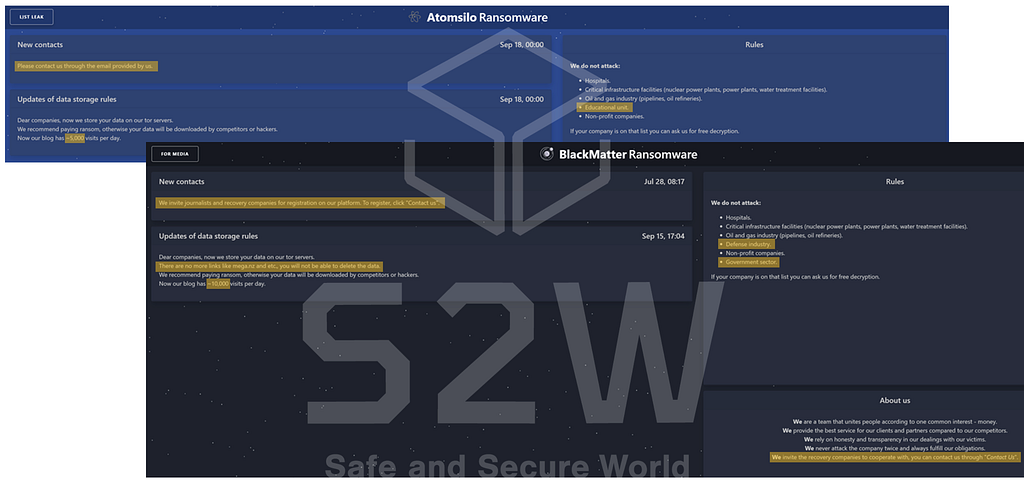Click 'Oil and gas industry' item on Atomsilo
This screenshot has width=1024, height=486.
pos(643,99)
